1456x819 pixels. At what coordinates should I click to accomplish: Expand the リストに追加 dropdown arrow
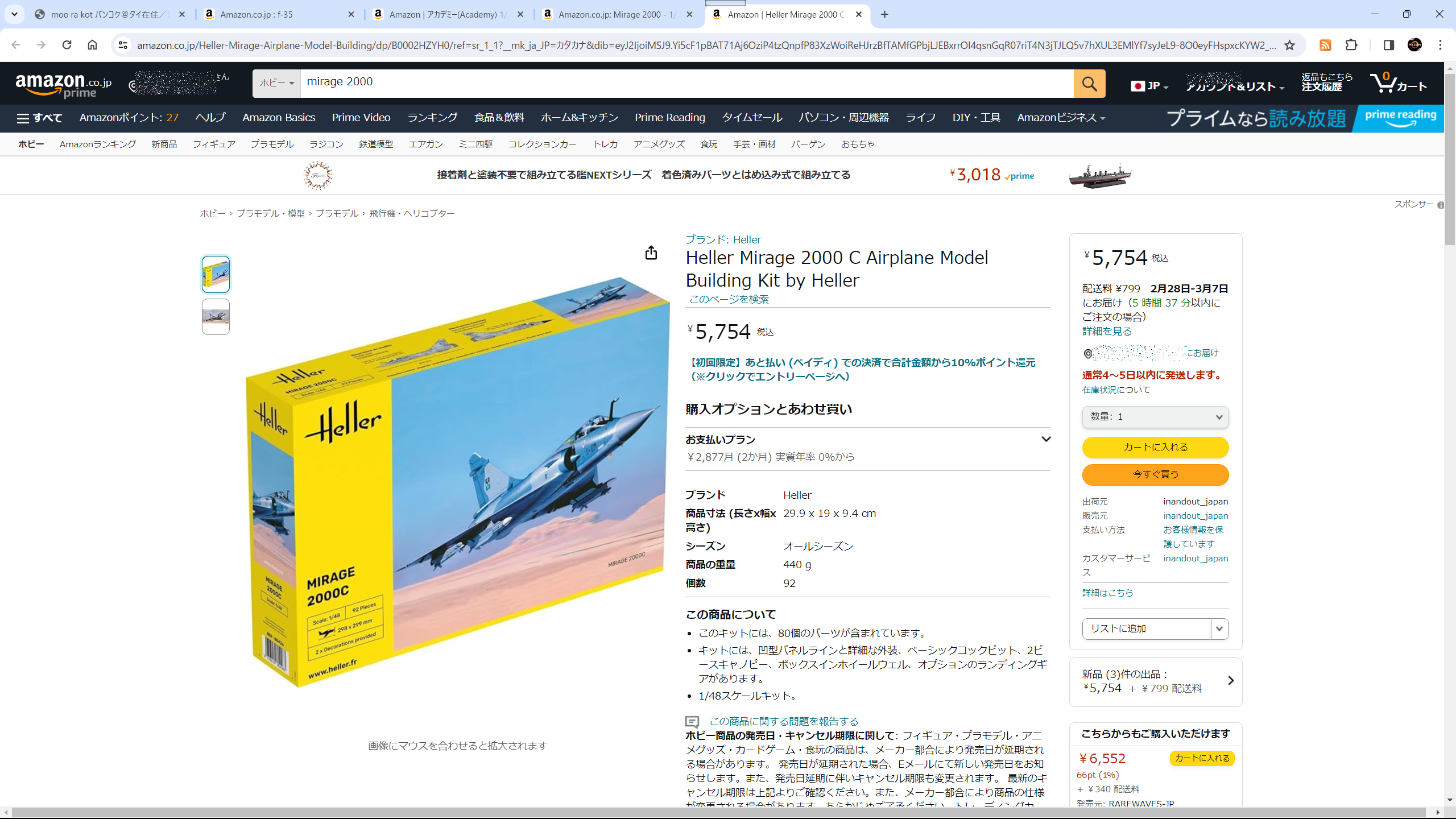click(1219, 628)
